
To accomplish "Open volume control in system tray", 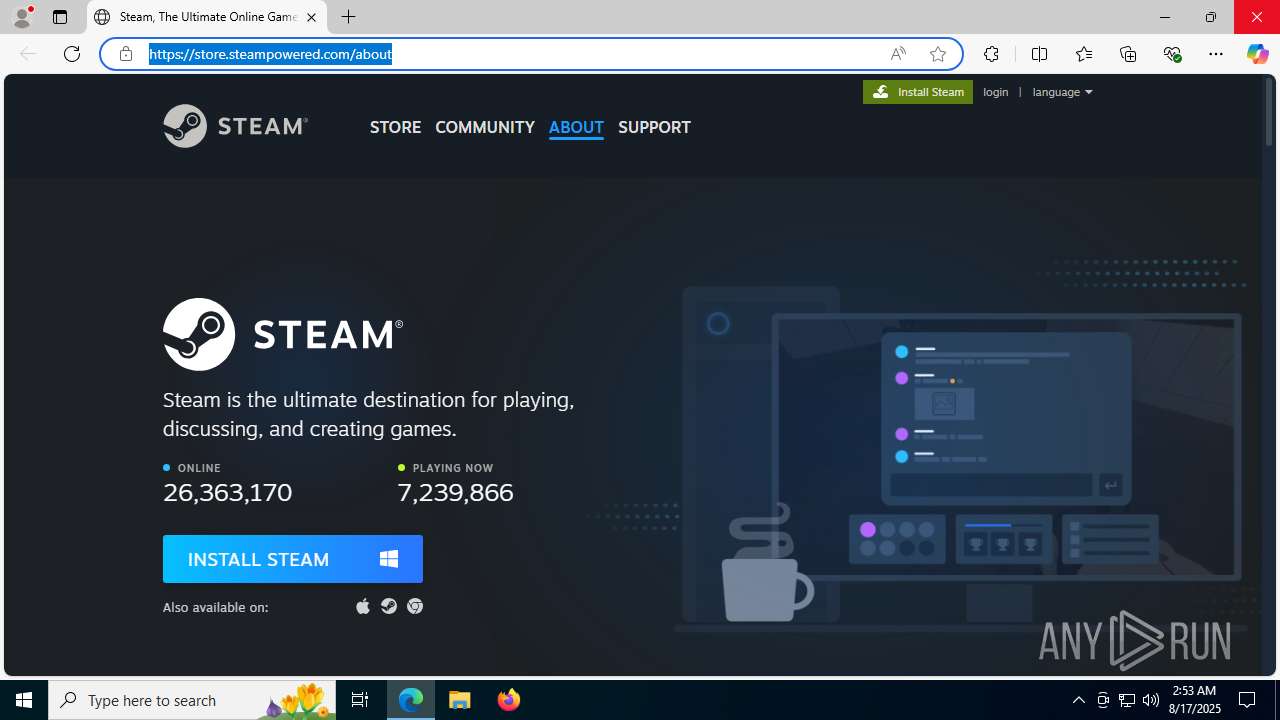I will click(1151, 700).
